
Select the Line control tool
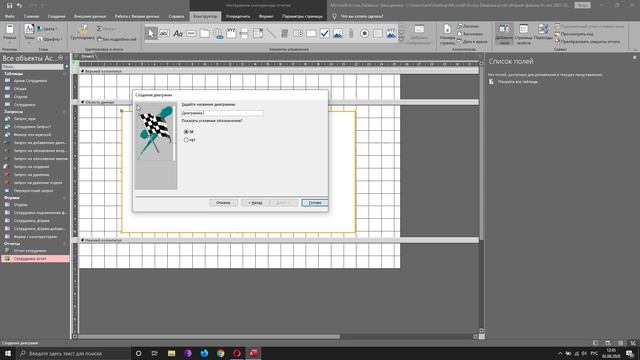tap(271, 33)
